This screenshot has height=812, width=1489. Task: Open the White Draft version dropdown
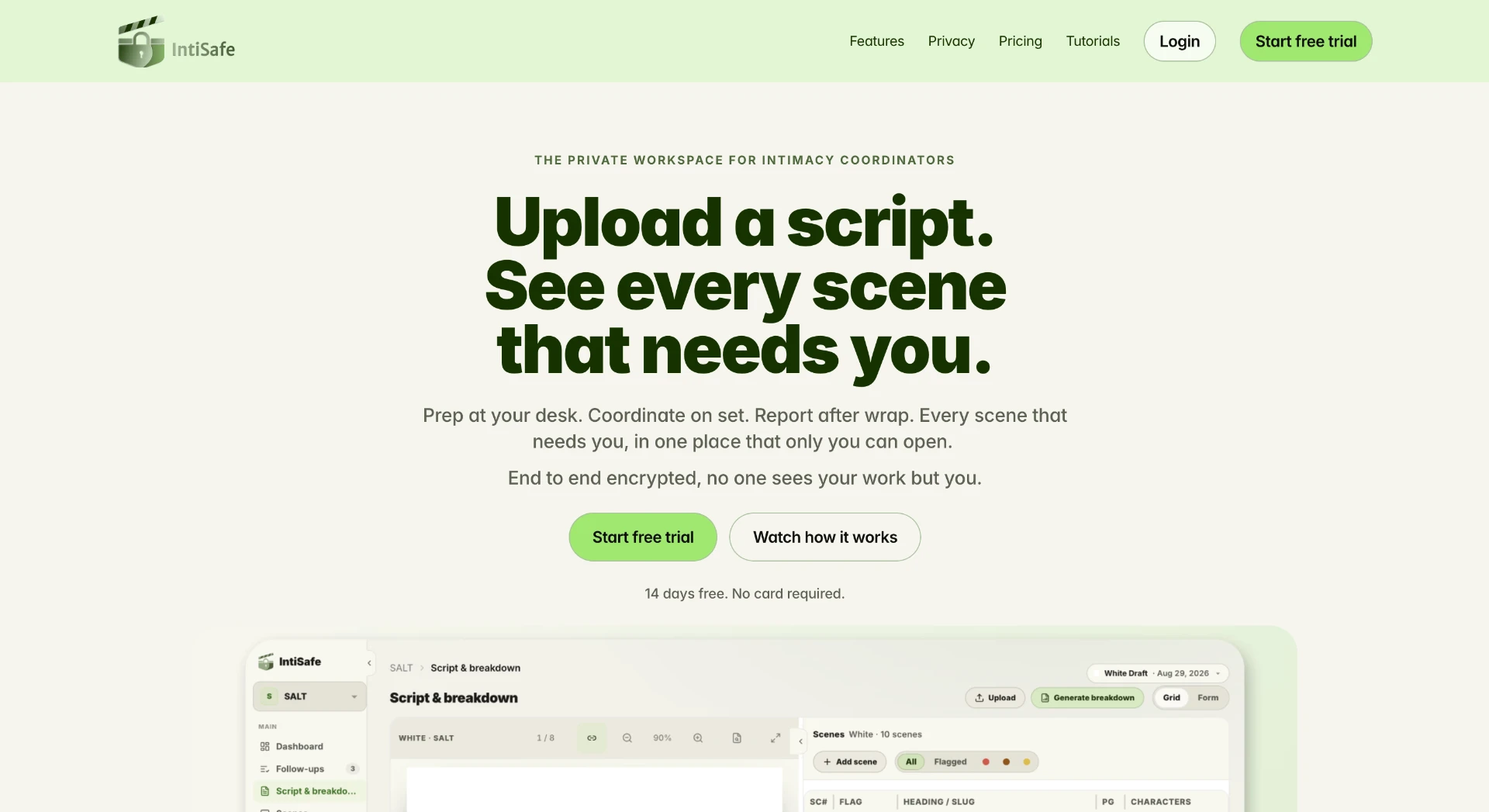[x=1158, y=673]
